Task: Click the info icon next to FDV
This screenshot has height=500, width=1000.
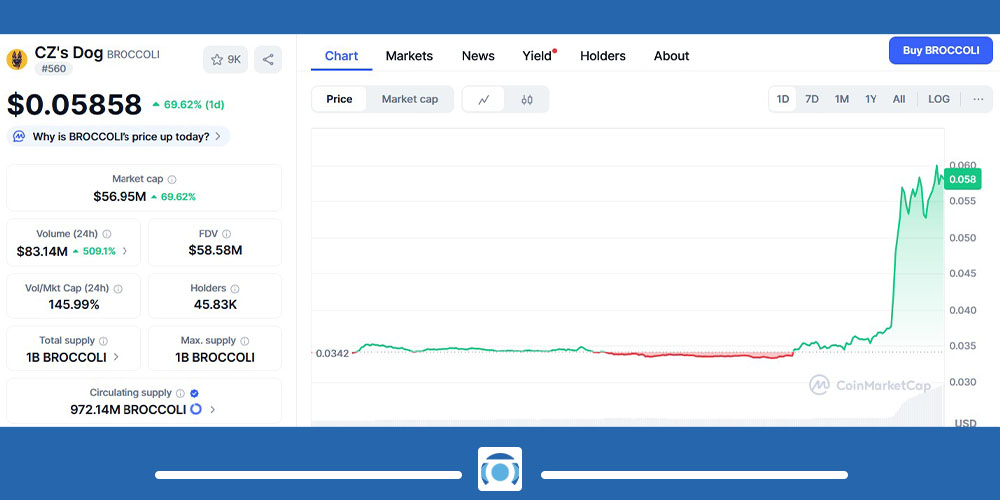Action: tap(226, 234)
